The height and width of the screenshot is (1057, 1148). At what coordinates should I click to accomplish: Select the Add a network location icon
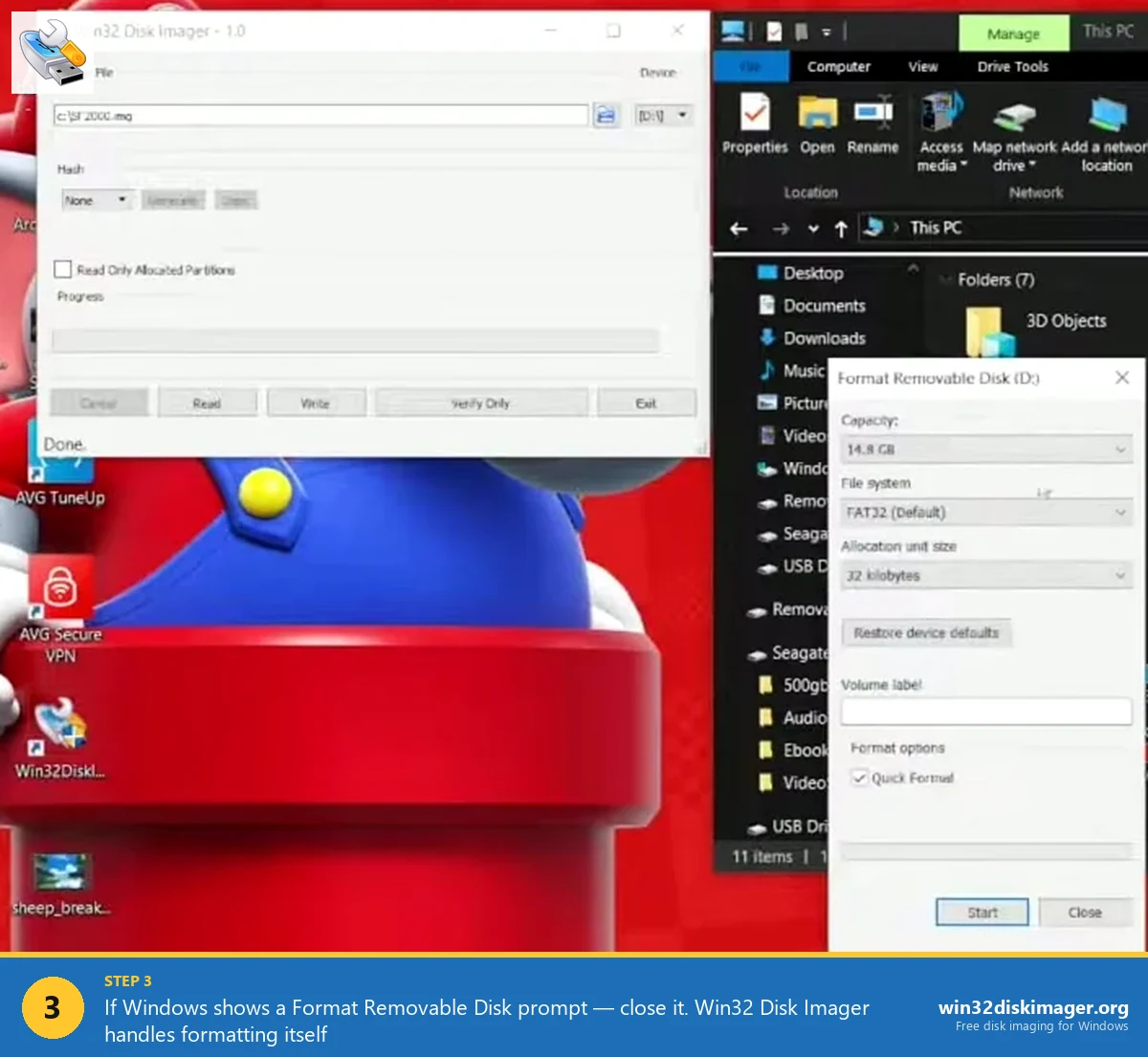1105,122
